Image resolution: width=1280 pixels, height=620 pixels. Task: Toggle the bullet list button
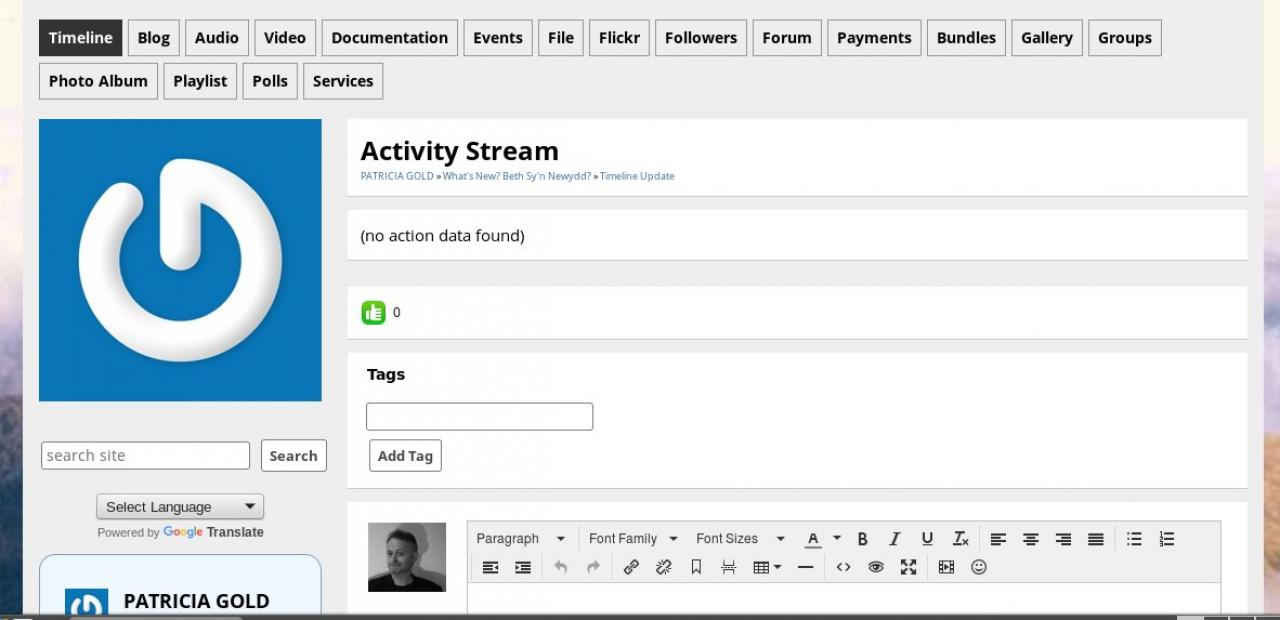pyautogui.click(x=1134, y=539)
